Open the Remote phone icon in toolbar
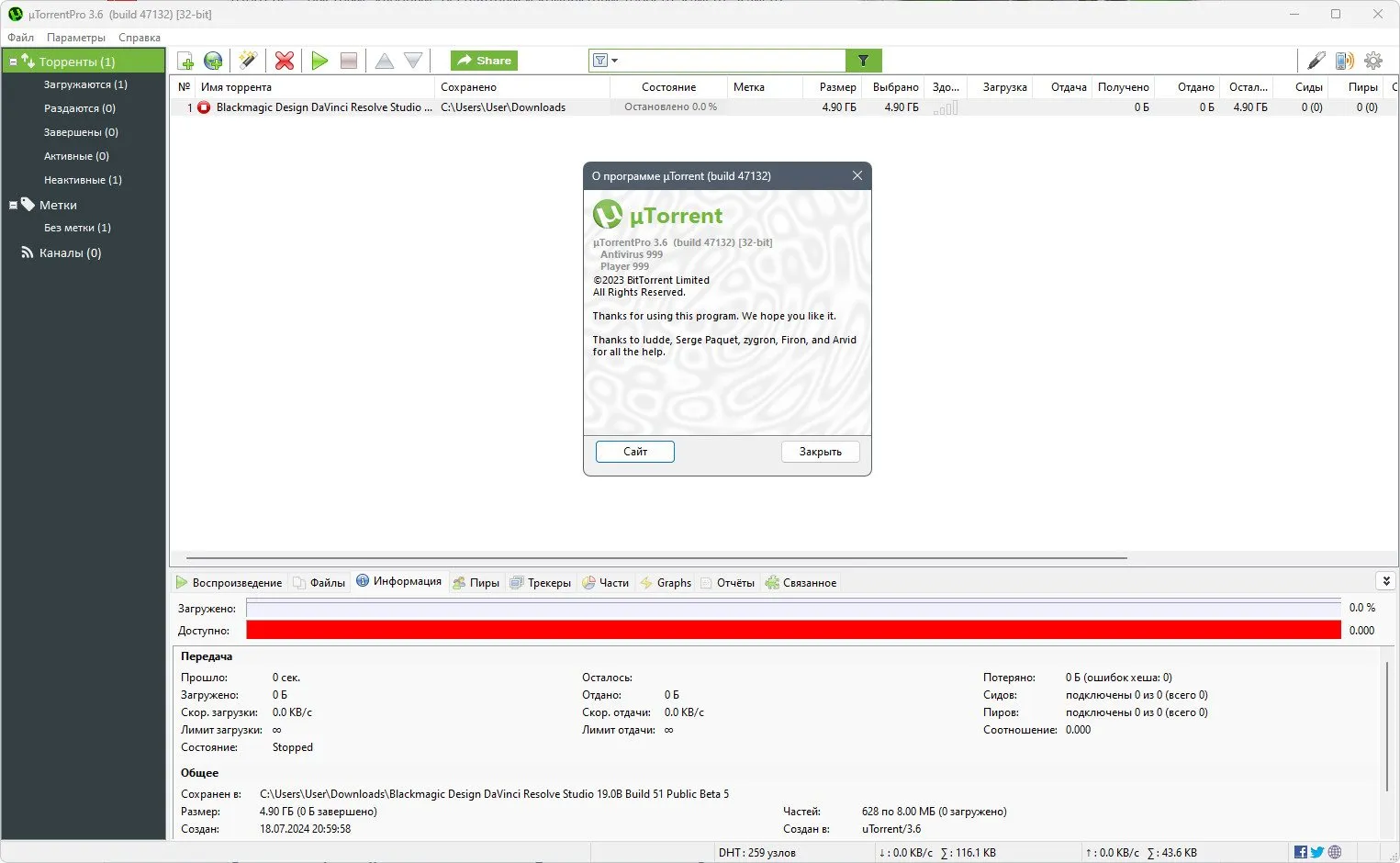 [x=1344, y=61]
